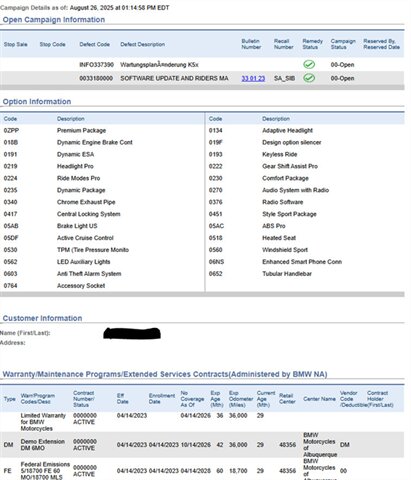
Task: Click Active Cruise Control option
Action: click(x=85, y=238)
